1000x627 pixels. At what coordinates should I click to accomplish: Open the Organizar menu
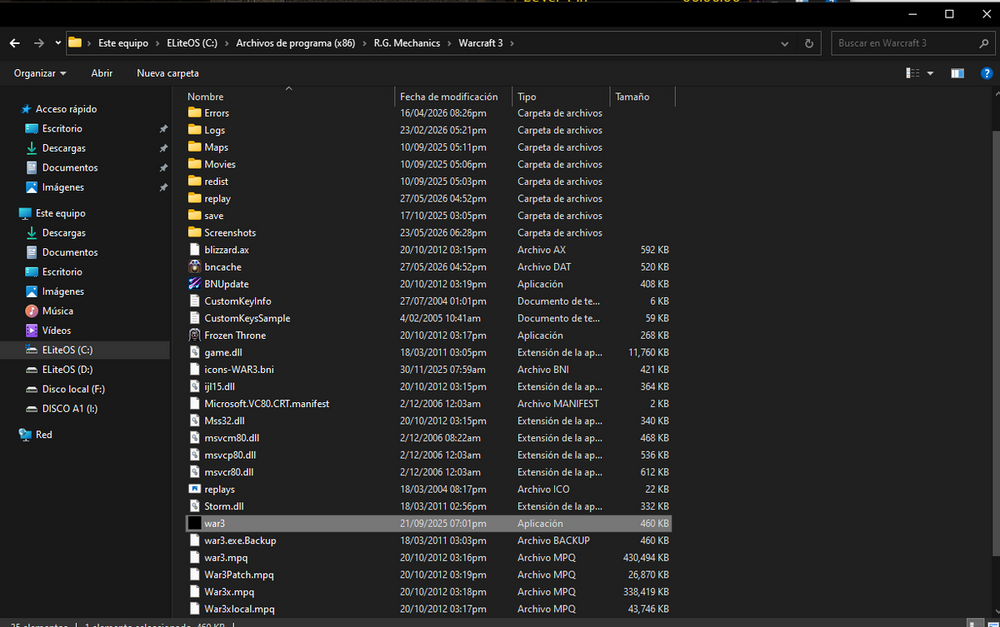point(40,73)
